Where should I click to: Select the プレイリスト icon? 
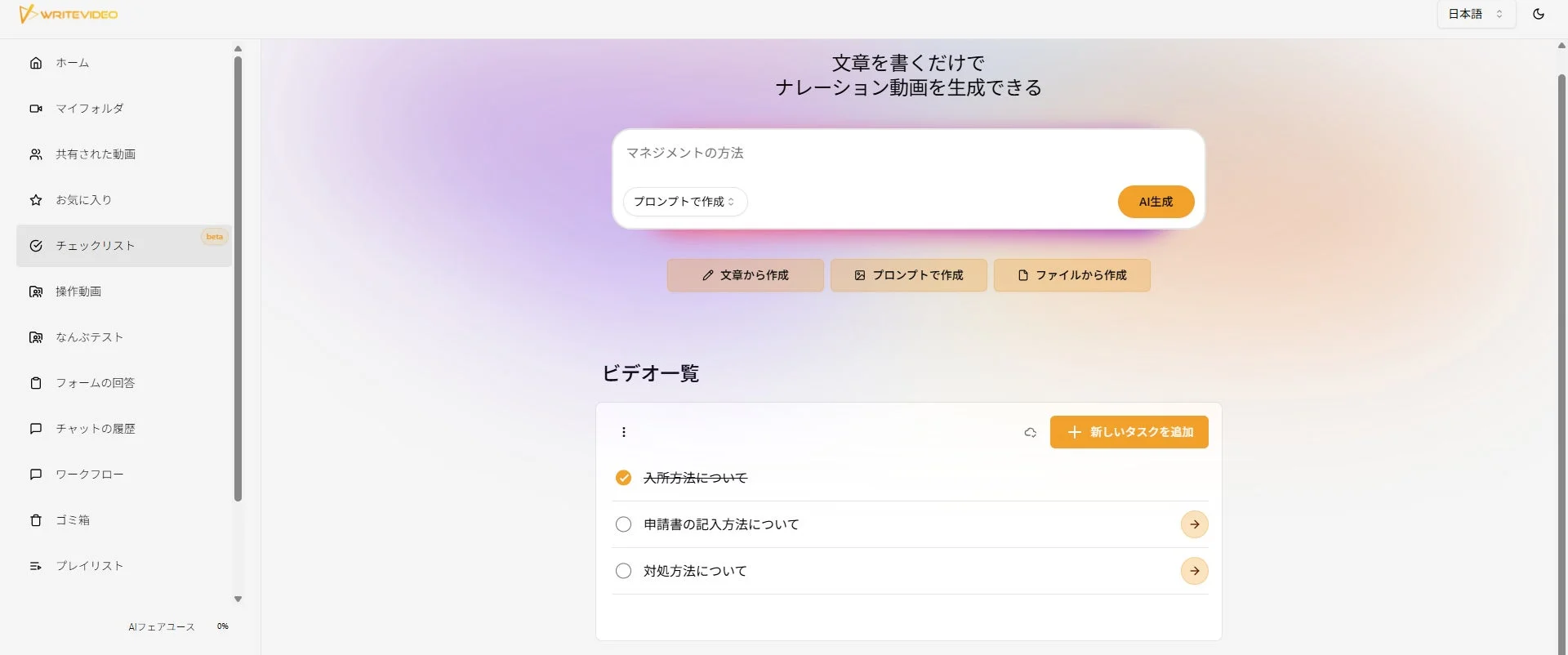pyautogui.click(x=36, y=565)
